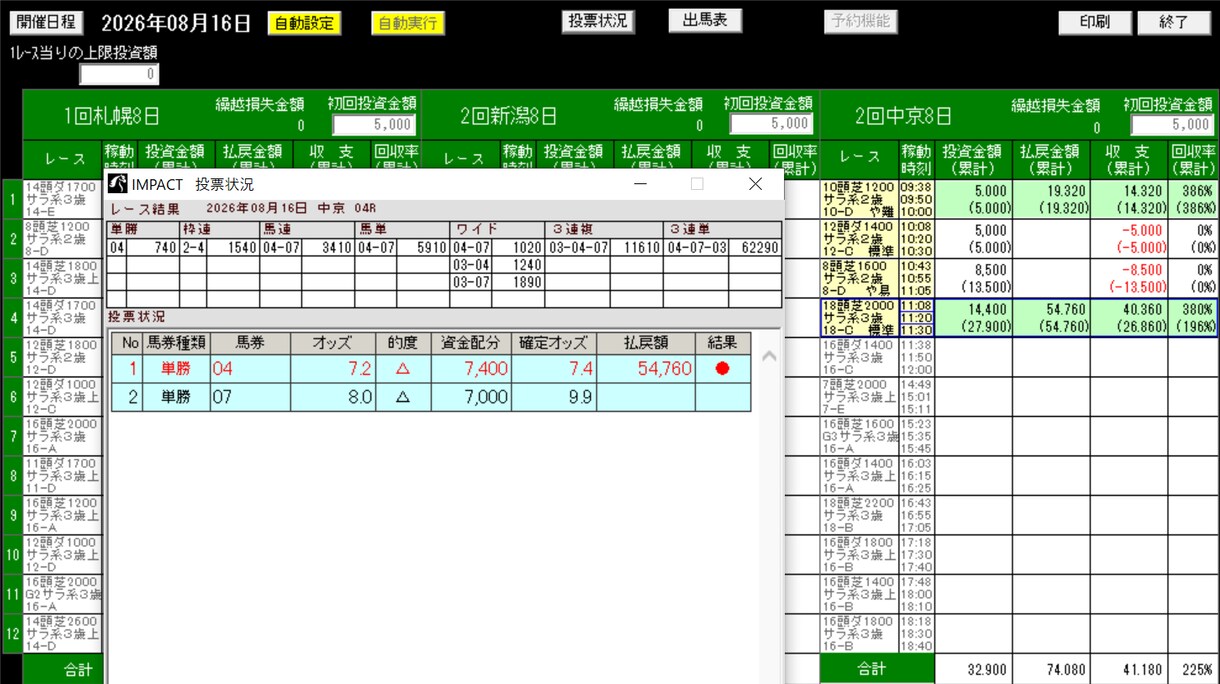
Task: Click the 3連複 payout 11610 cell
Action: 636,247
